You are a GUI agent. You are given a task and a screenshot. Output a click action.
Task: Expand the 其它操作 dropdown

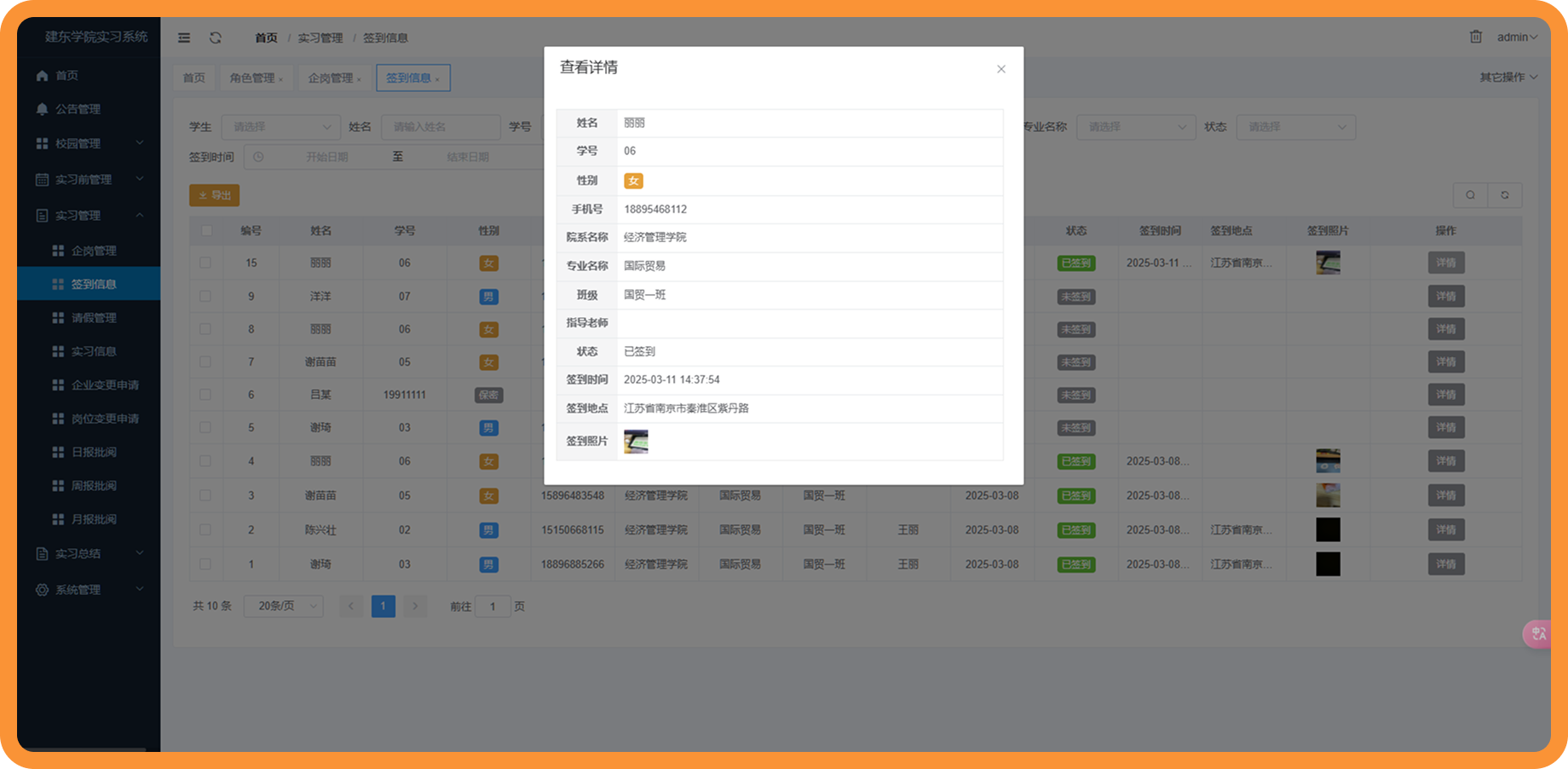(1508, 77)
